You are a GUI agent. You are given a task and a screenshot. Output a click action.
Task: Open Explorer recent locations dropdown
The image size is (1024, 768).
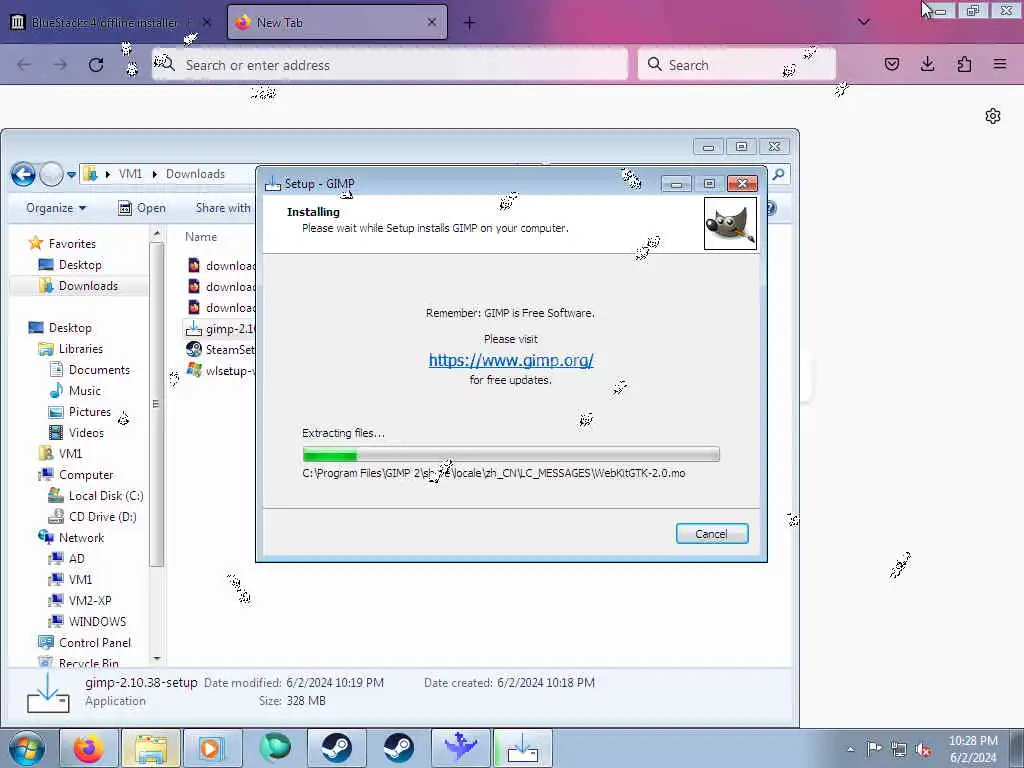pyautogui.click(x=71, y=174)
